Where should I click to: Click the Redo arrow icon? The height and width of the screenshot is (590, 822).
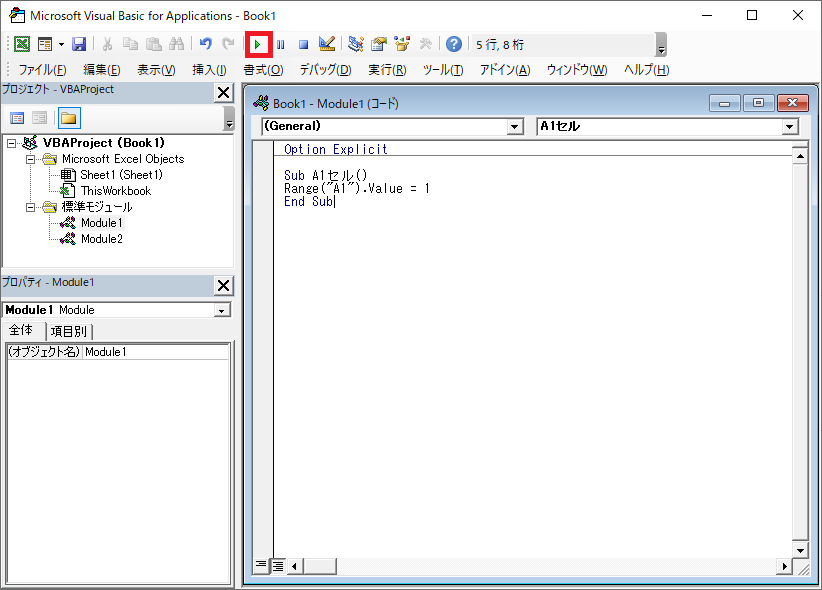(229, 44)
